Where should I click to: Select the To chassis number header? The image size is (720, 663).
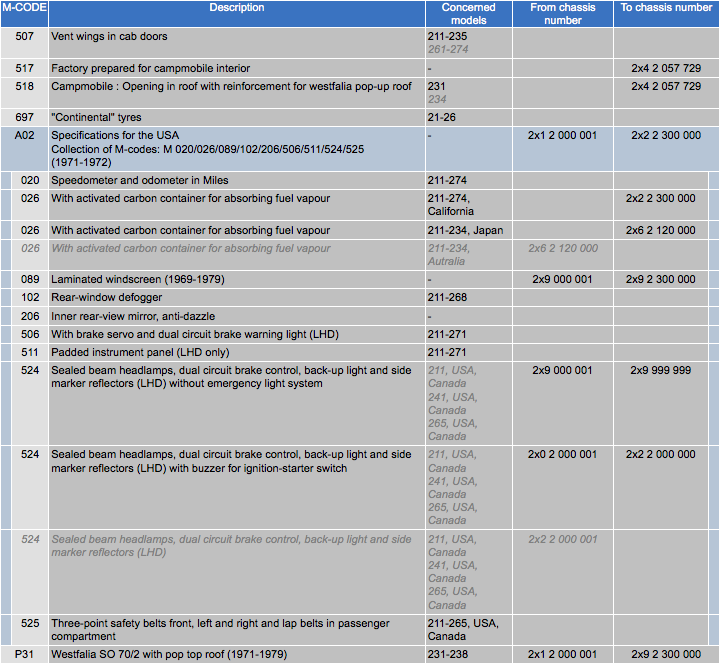(666, 8)
